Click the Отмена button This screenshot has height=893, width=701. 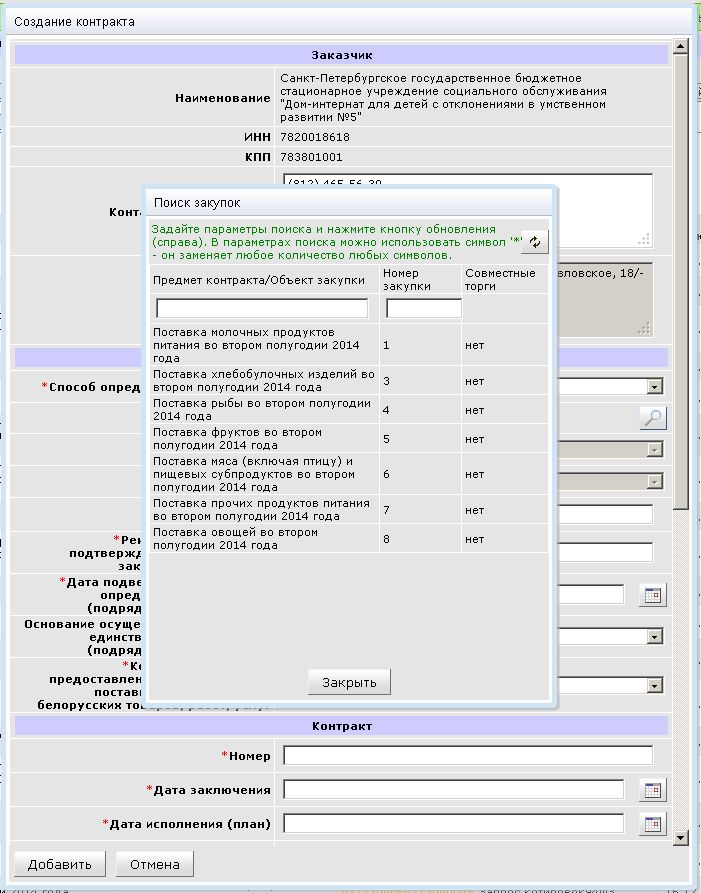coord(155,864)
